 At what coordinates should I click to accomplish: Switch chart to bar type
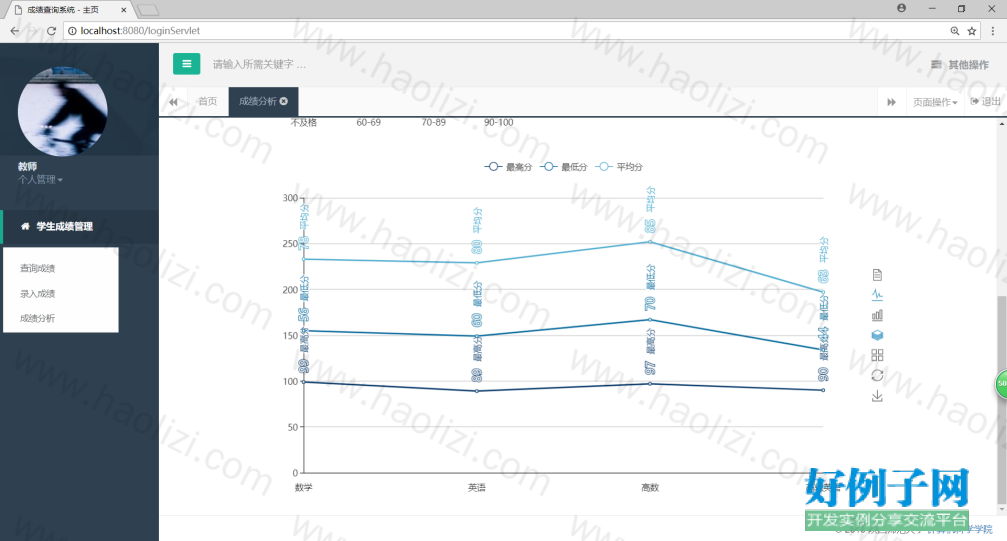[877, 315]
